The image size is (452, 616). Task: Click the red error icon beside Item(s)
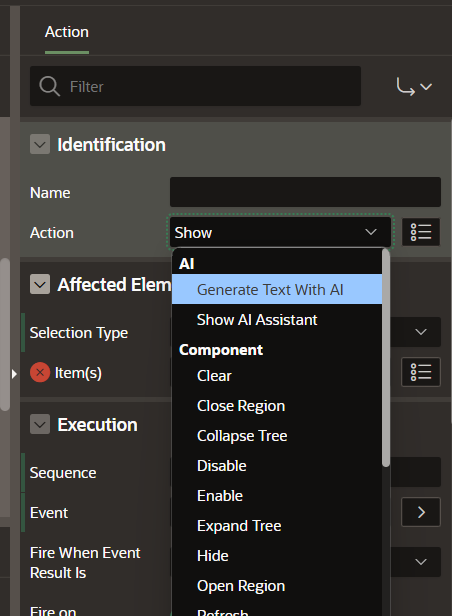click(40, 372)
